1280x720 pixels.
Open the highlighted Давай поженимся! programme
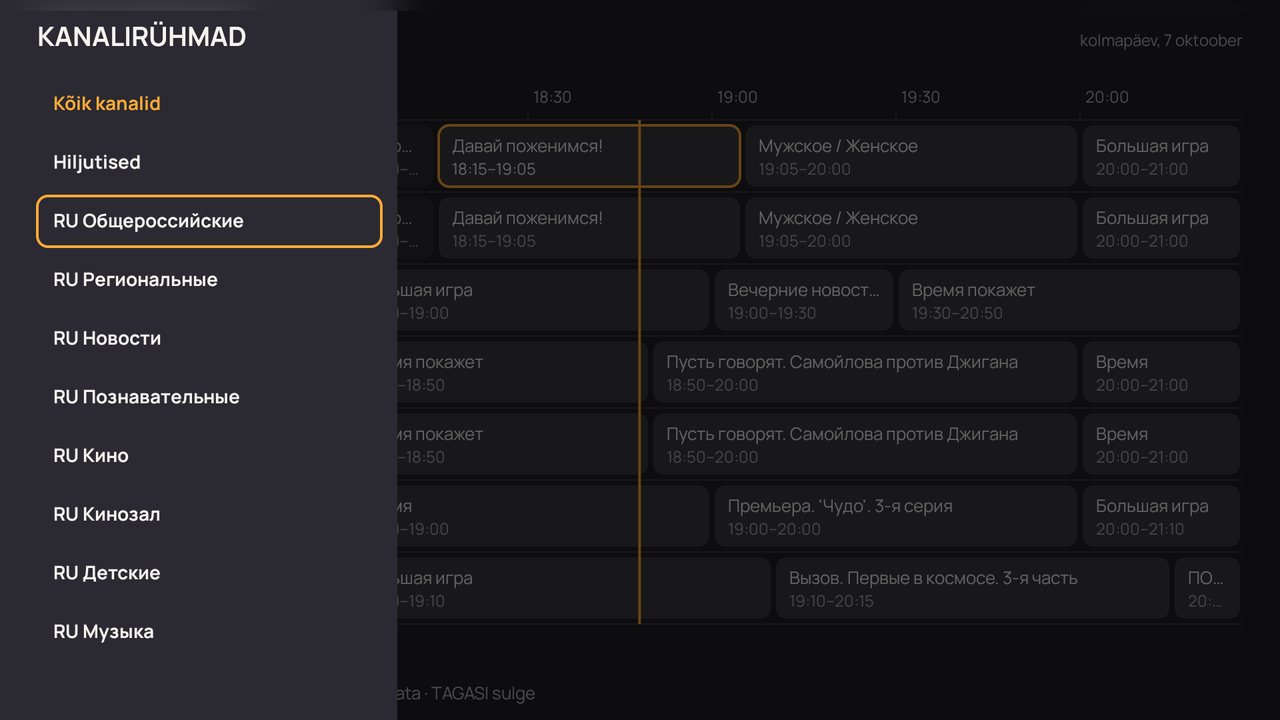click(589, 156)
